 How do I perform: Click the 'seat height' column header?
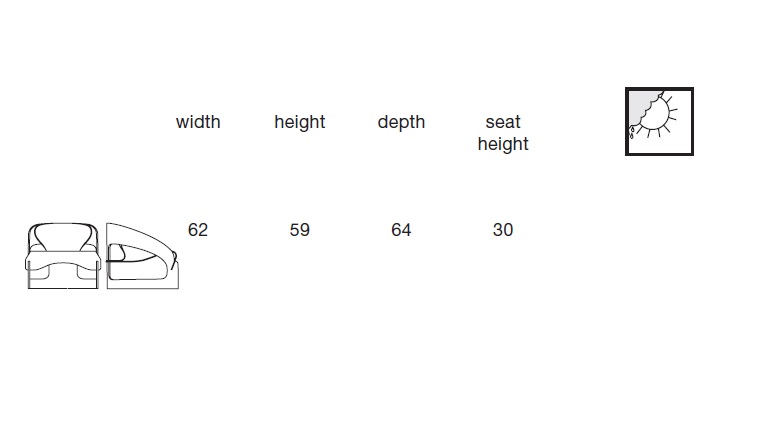tap(503, 133)
